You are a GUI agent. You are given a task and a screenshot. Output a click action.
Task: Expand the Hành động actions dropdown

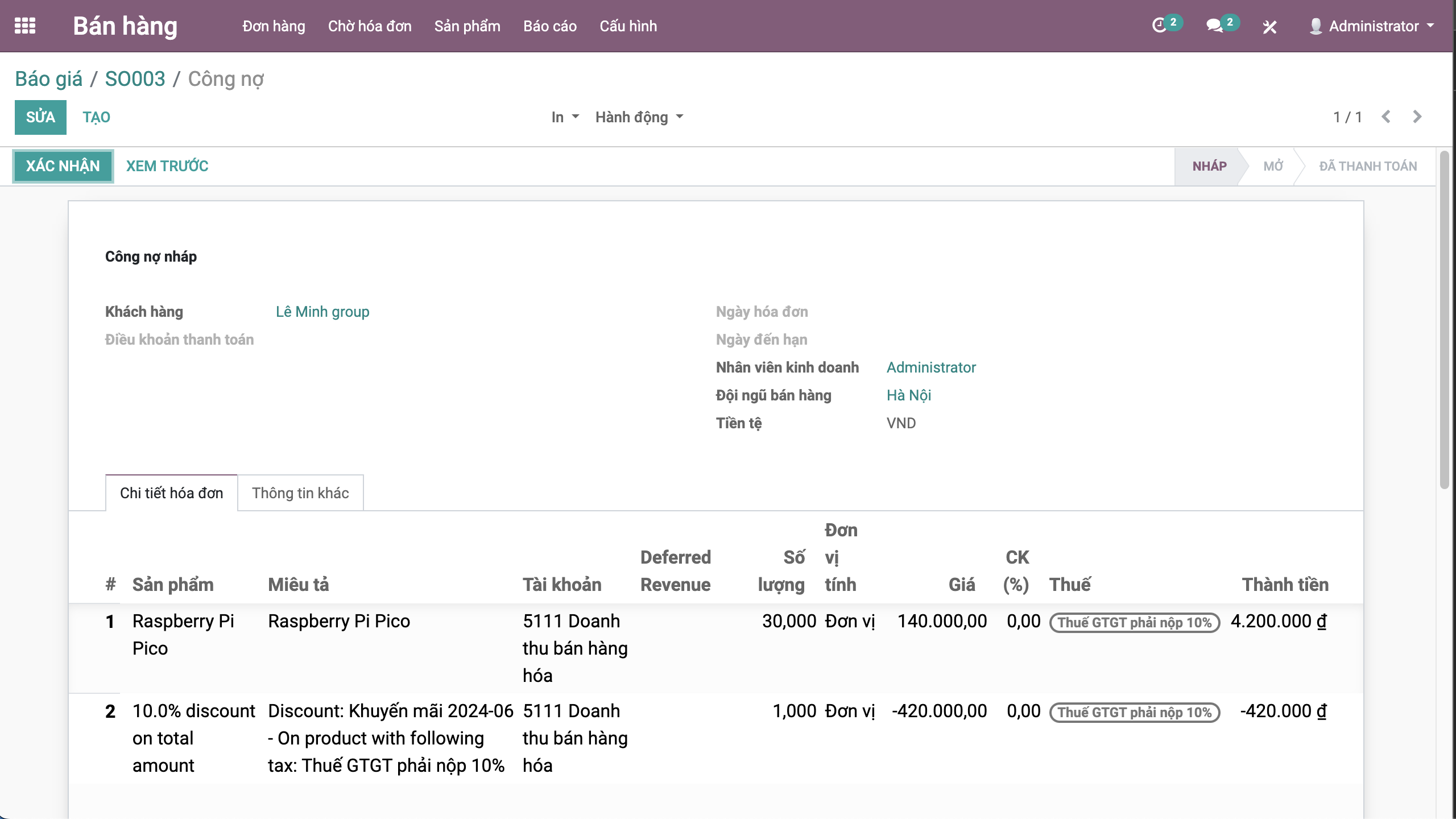click(x=639, y=117)
